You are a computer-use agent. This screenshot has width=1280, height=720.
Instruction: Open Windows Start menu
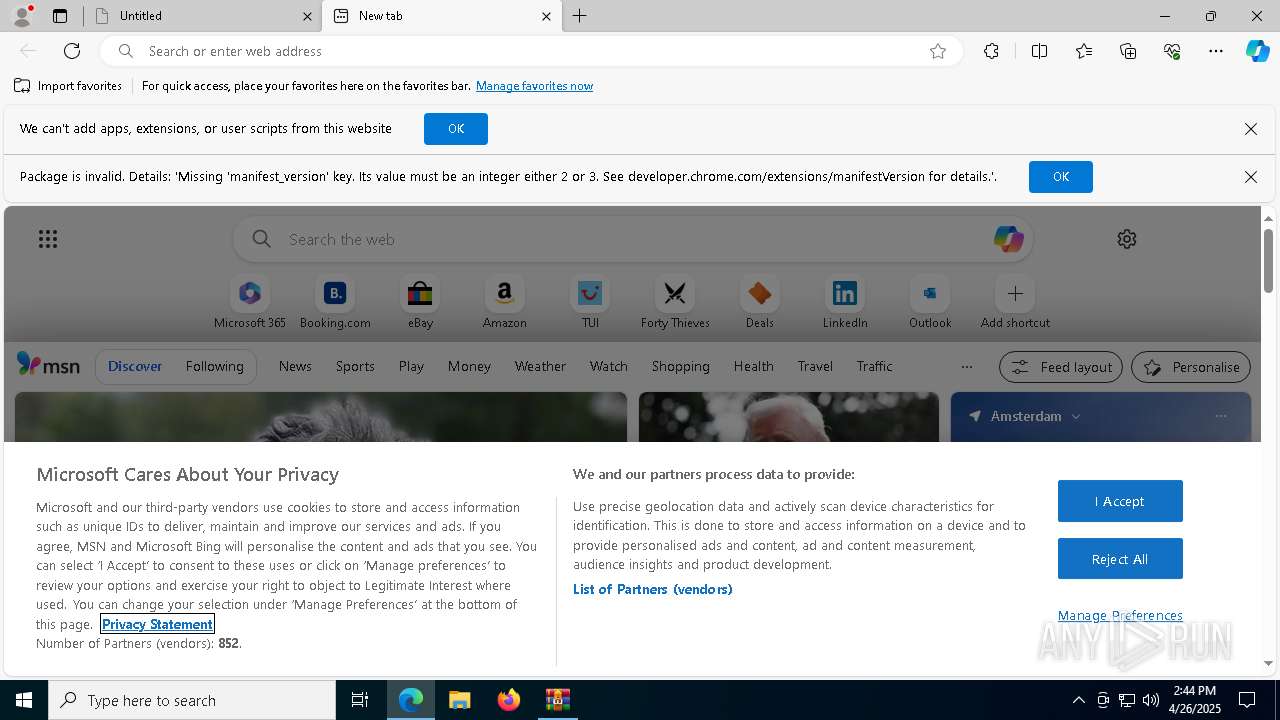click(x=24, y=700)
